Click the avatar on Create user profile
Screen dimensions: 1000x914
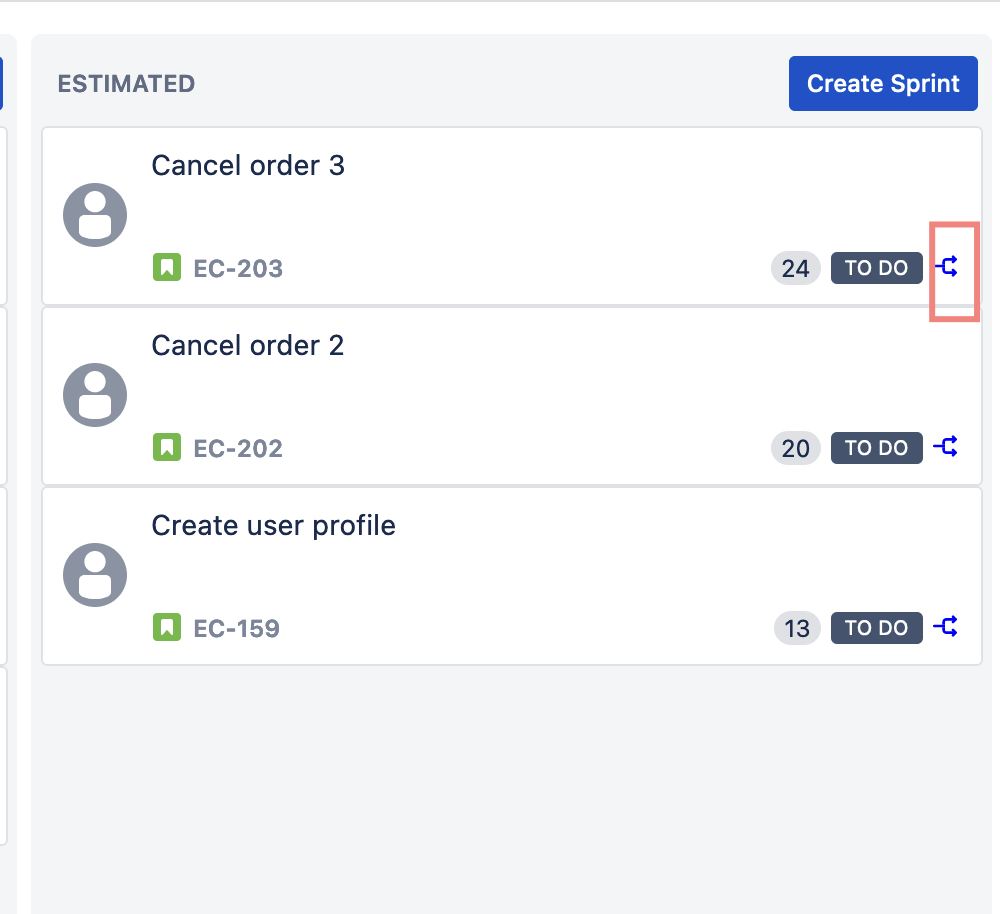pyautogui.click(x=95, y=575)
